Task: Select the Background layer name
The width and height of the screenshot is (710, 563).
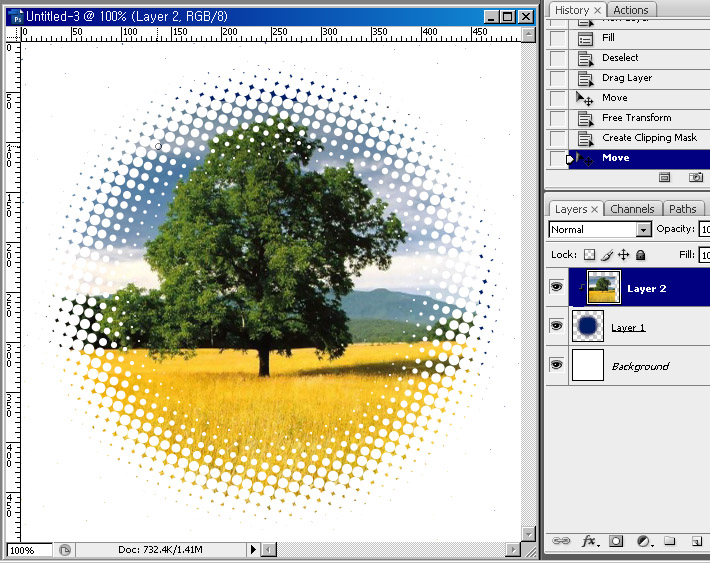Action: point(640,366)
